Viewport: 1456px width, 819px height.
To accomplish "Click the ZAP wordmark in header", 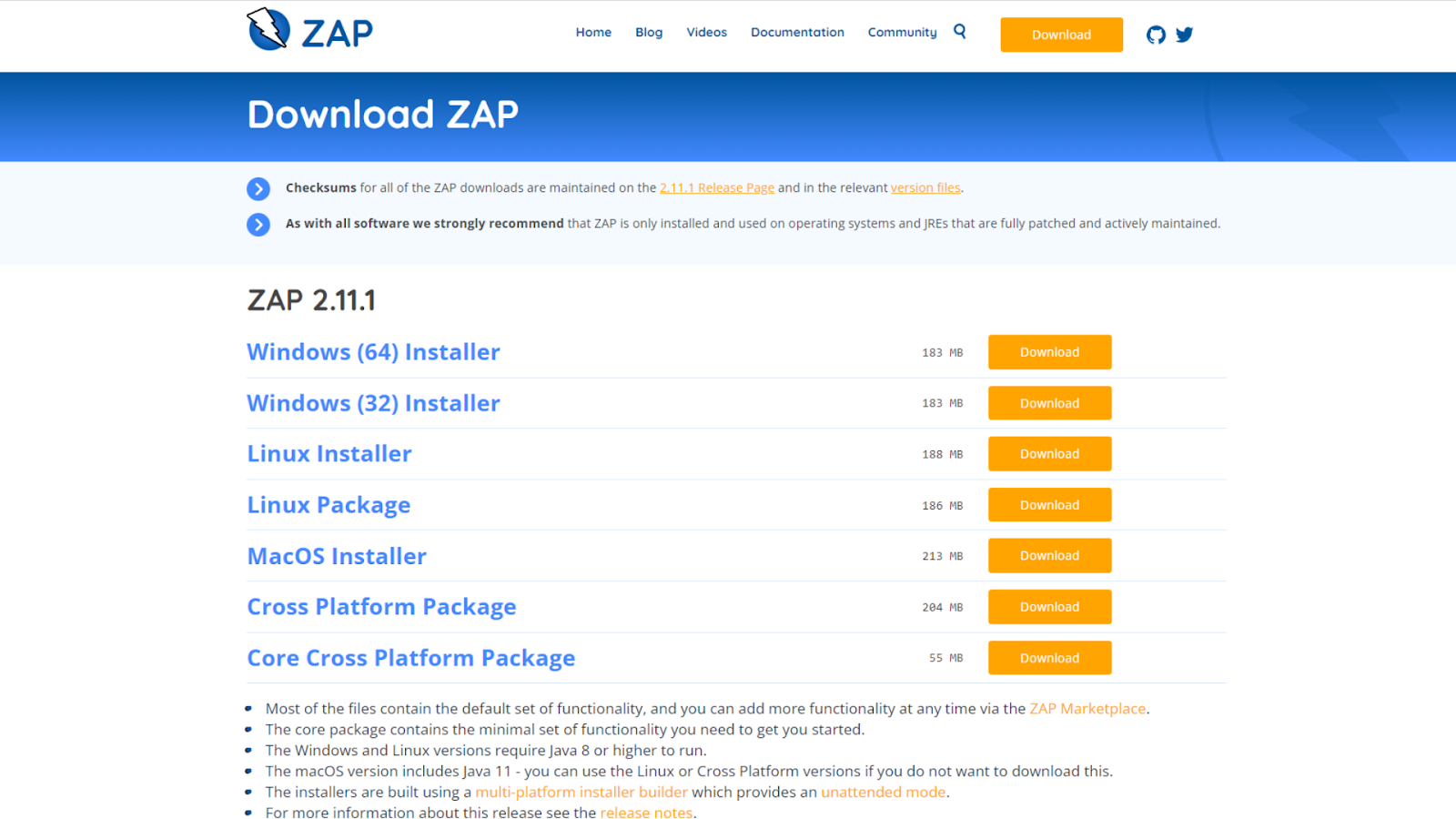I will pos(337,34).
